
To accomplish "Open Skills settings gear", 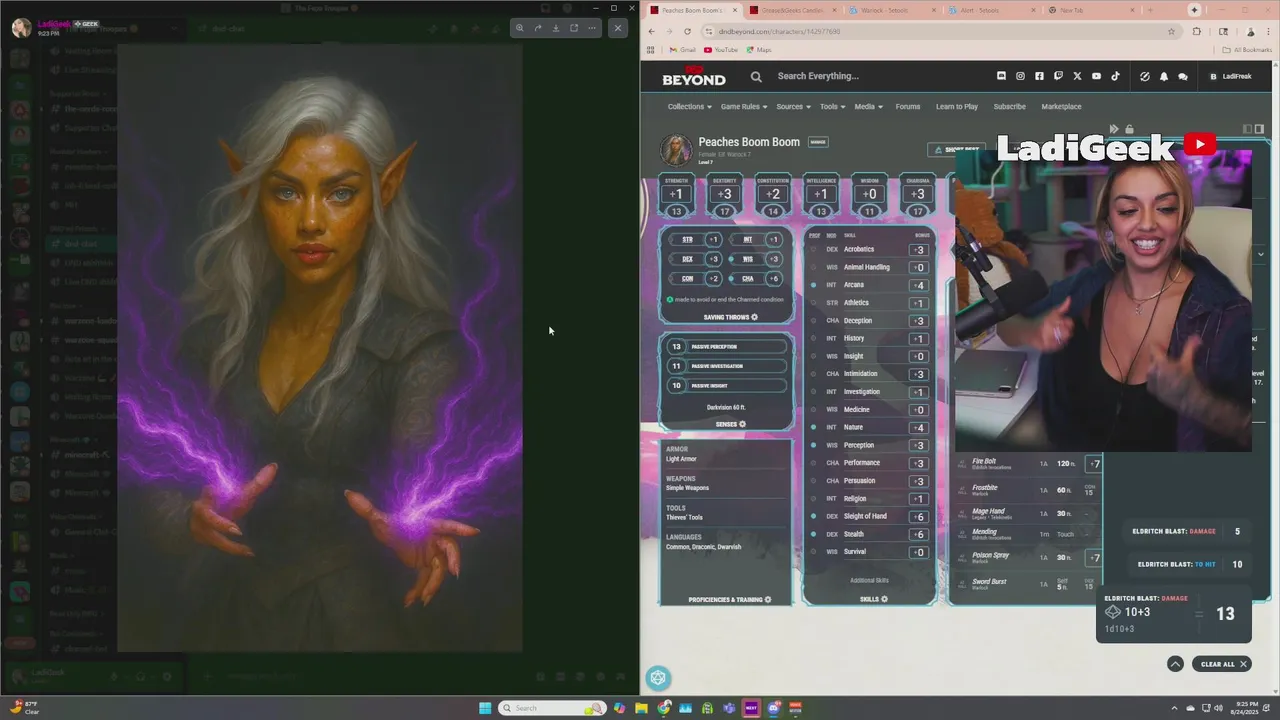I will pyautogui.click(x=884, y=599).
